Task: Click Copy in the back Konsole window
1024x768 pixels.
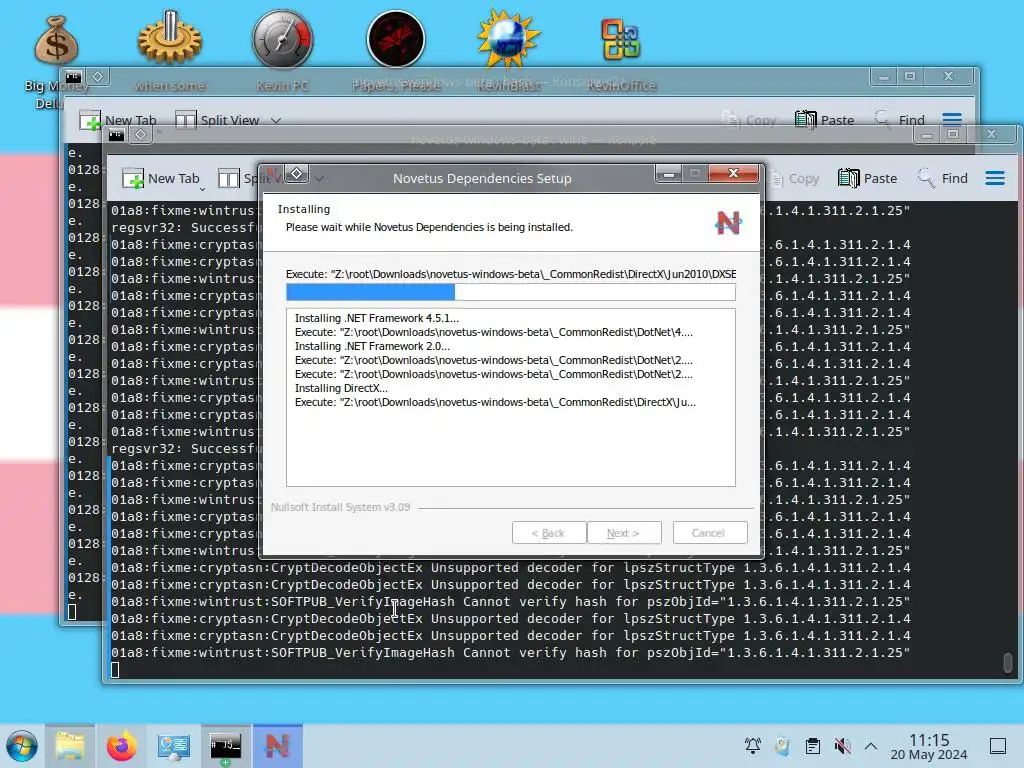Action: pyautogui.click(x=750, y=120)
